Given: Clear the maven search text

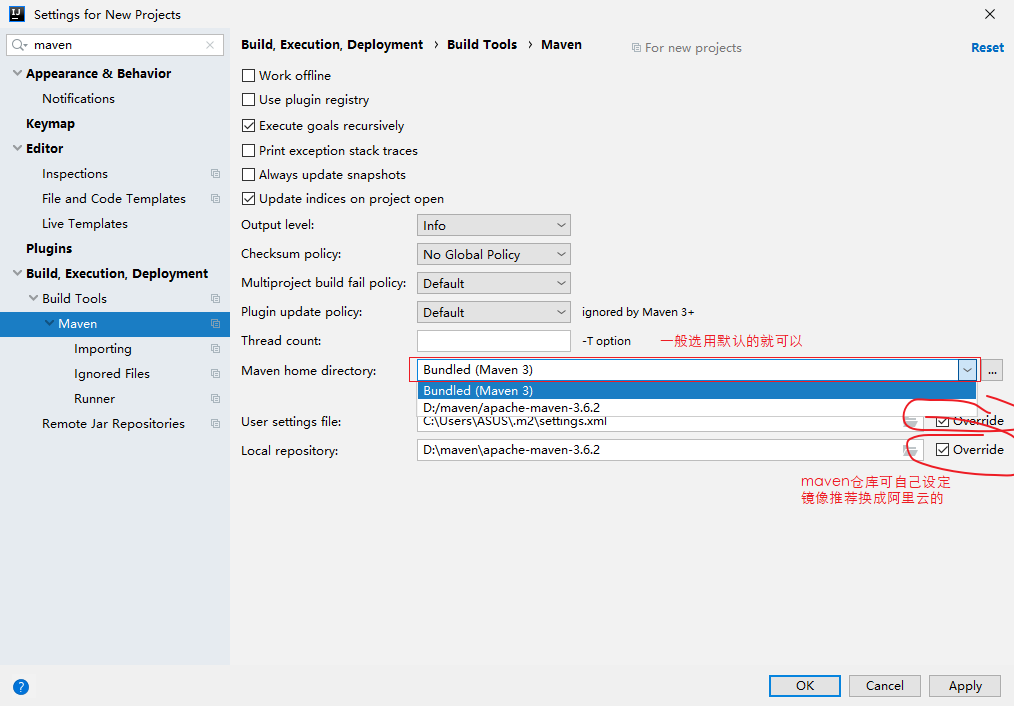Looking at the screenshot, I should click(x=210, y=45).
